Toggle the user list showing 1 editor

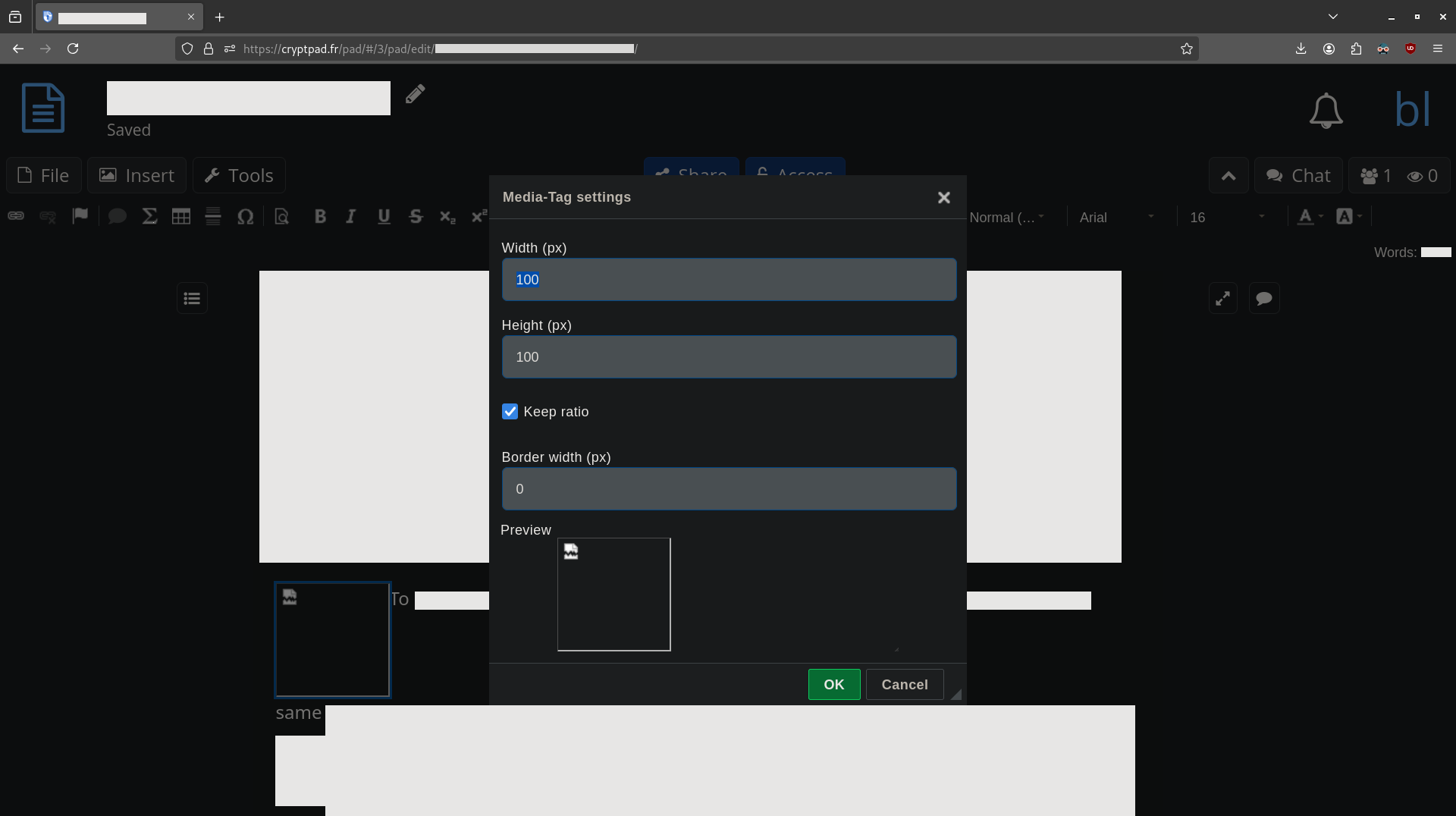(x=1376, y=176)
